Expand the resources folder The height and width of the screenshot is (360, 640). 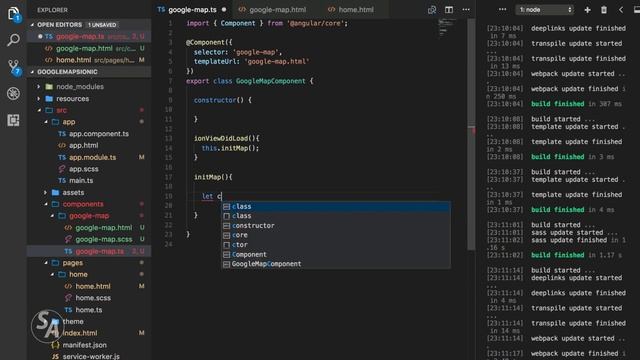[39, 98]
